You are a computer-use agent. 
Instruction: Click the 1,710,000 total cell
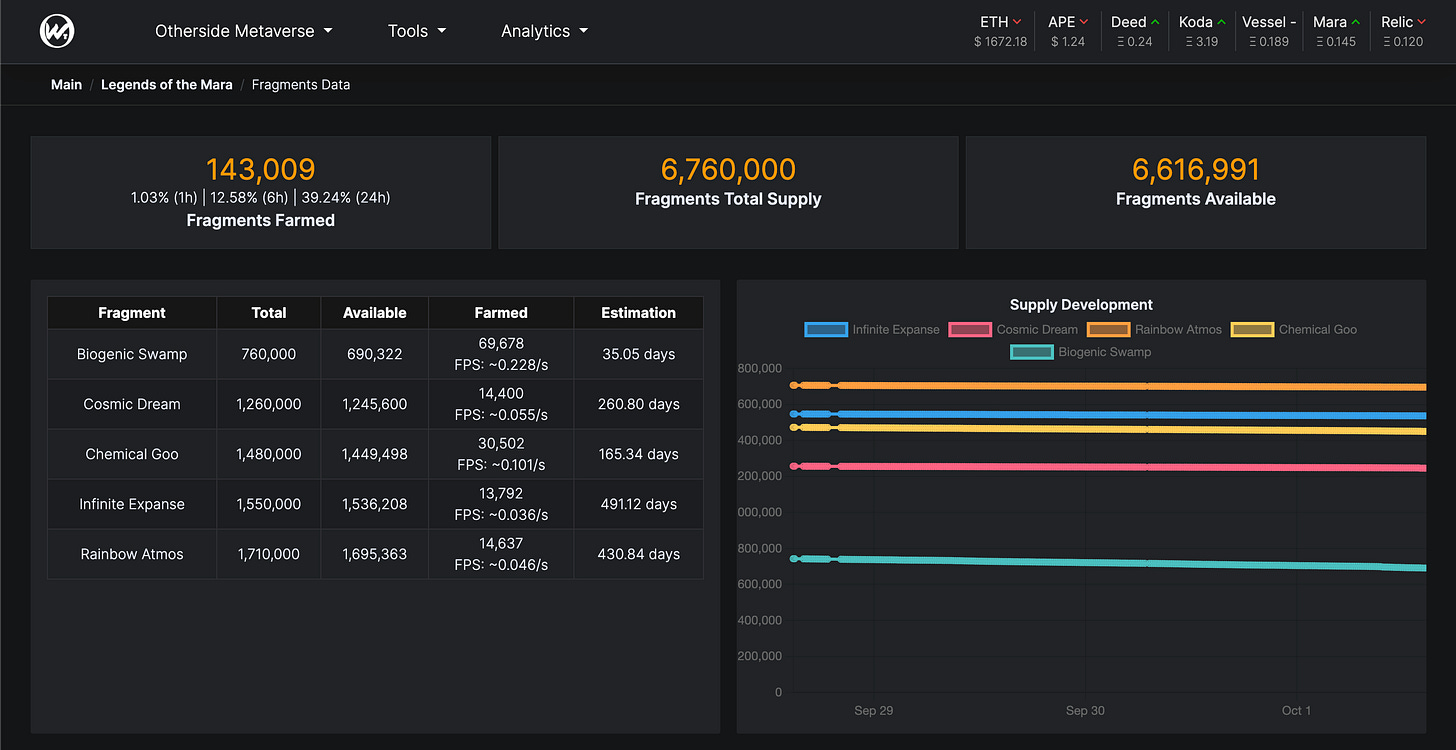(269, 554)
